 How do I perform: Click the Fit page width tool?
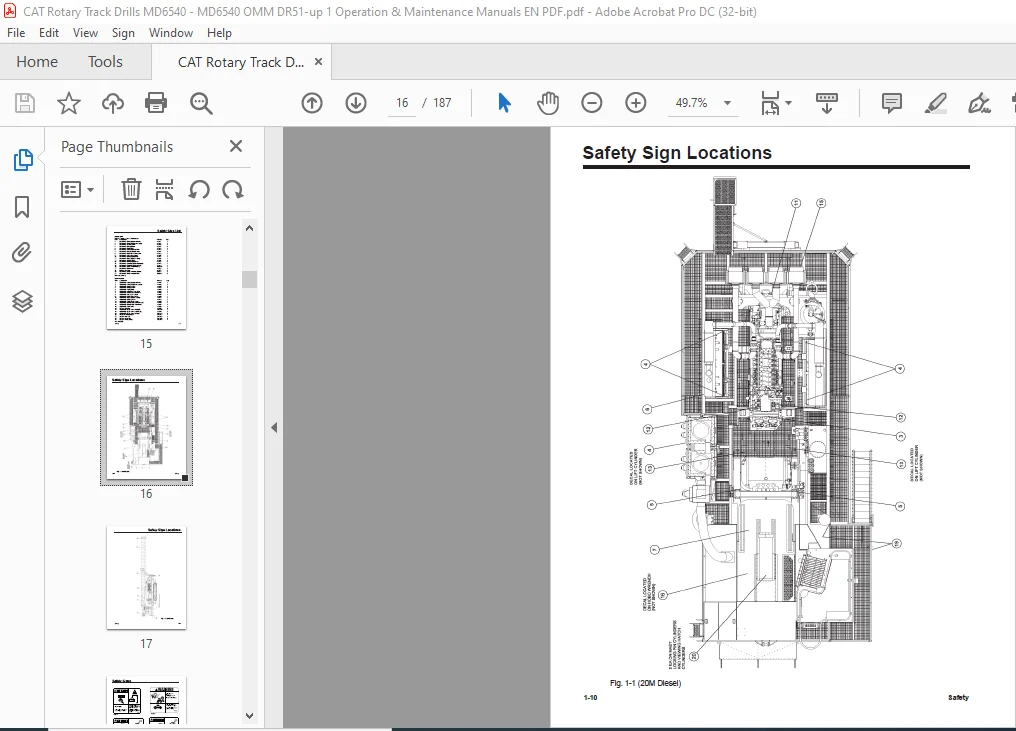[x=770, y=103]
